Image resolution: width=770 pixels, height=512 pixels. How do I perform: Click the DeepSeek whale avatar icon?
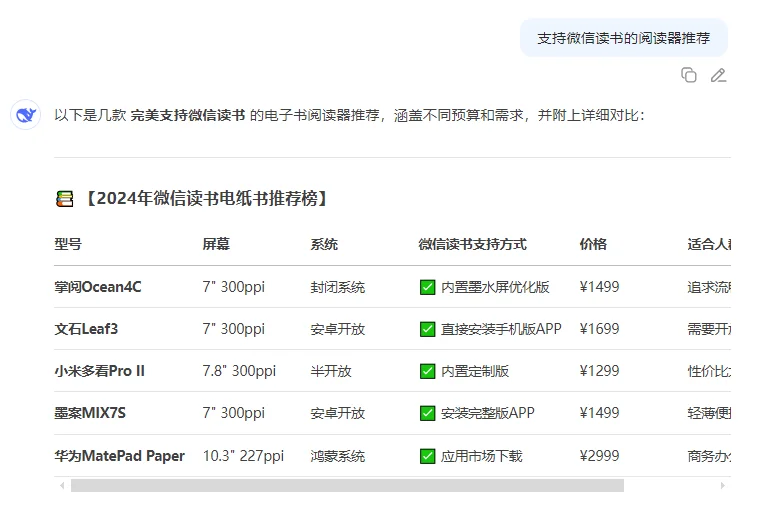(x=26, y=115)
